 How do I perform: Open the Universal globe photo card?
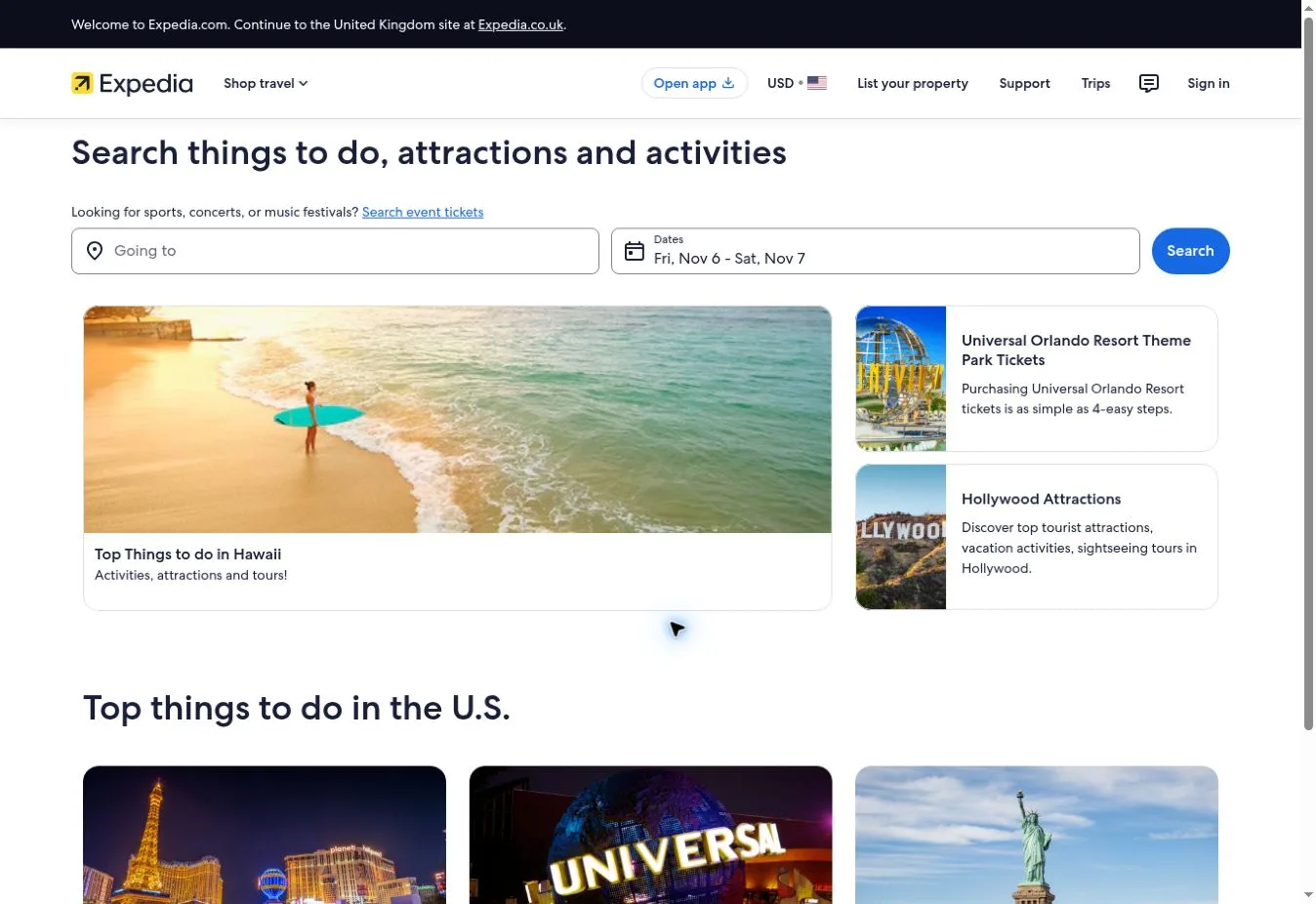coord(650,835)
